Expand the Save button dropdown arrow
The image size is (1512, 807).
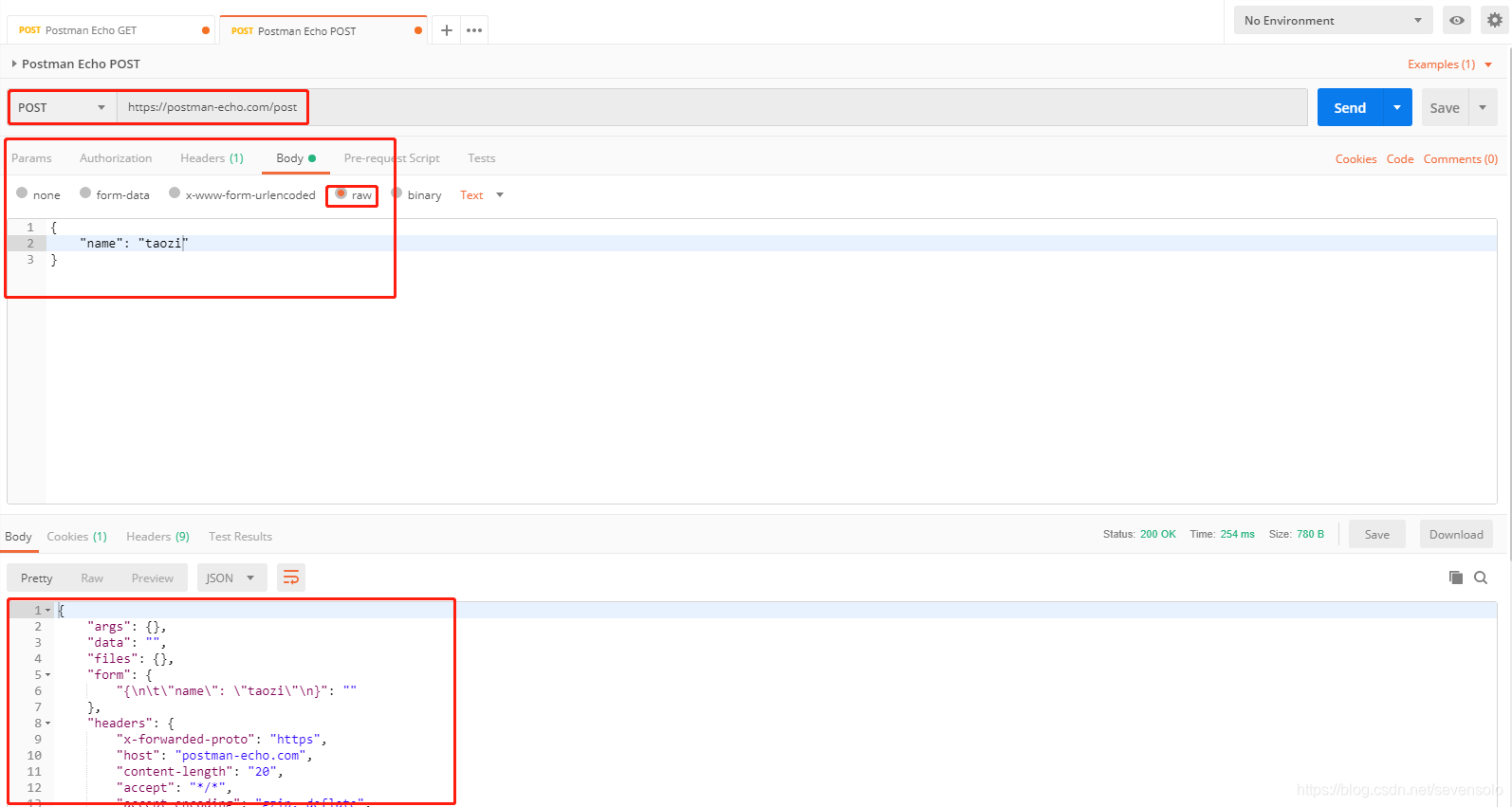pyautogui.click(x=1483, y=107)
